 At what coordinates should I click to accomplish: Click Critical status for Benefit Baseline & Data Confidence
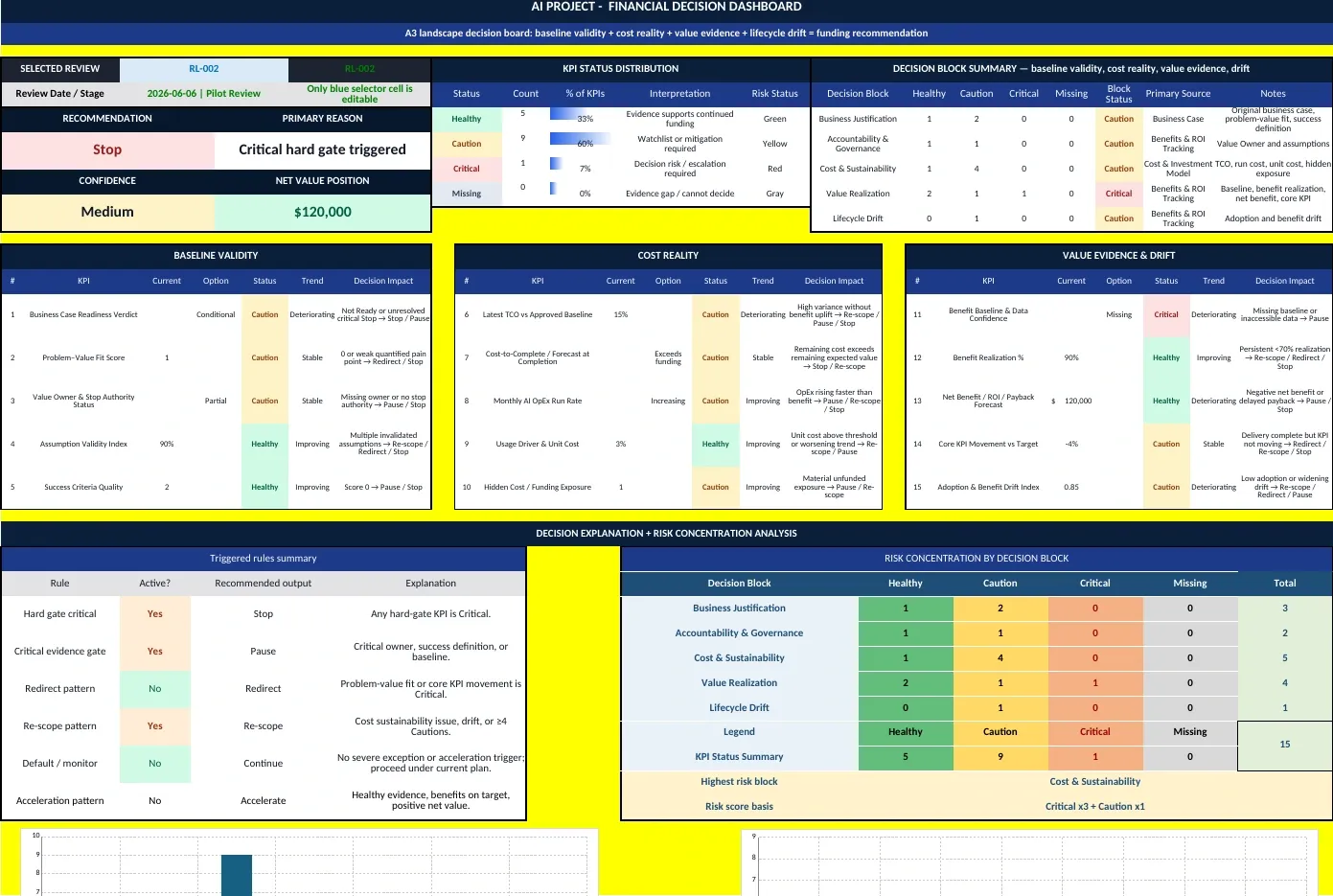tap(1166, 314)
